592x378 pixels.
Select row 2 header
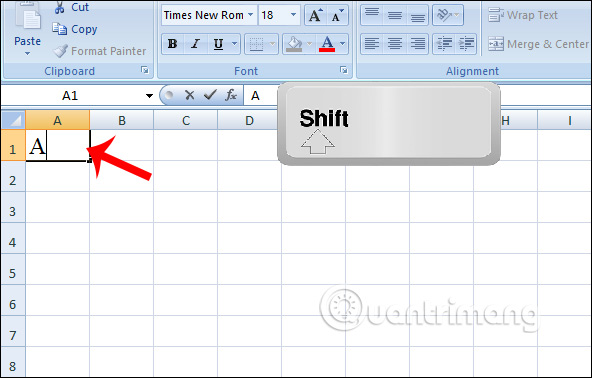point(13,176)
